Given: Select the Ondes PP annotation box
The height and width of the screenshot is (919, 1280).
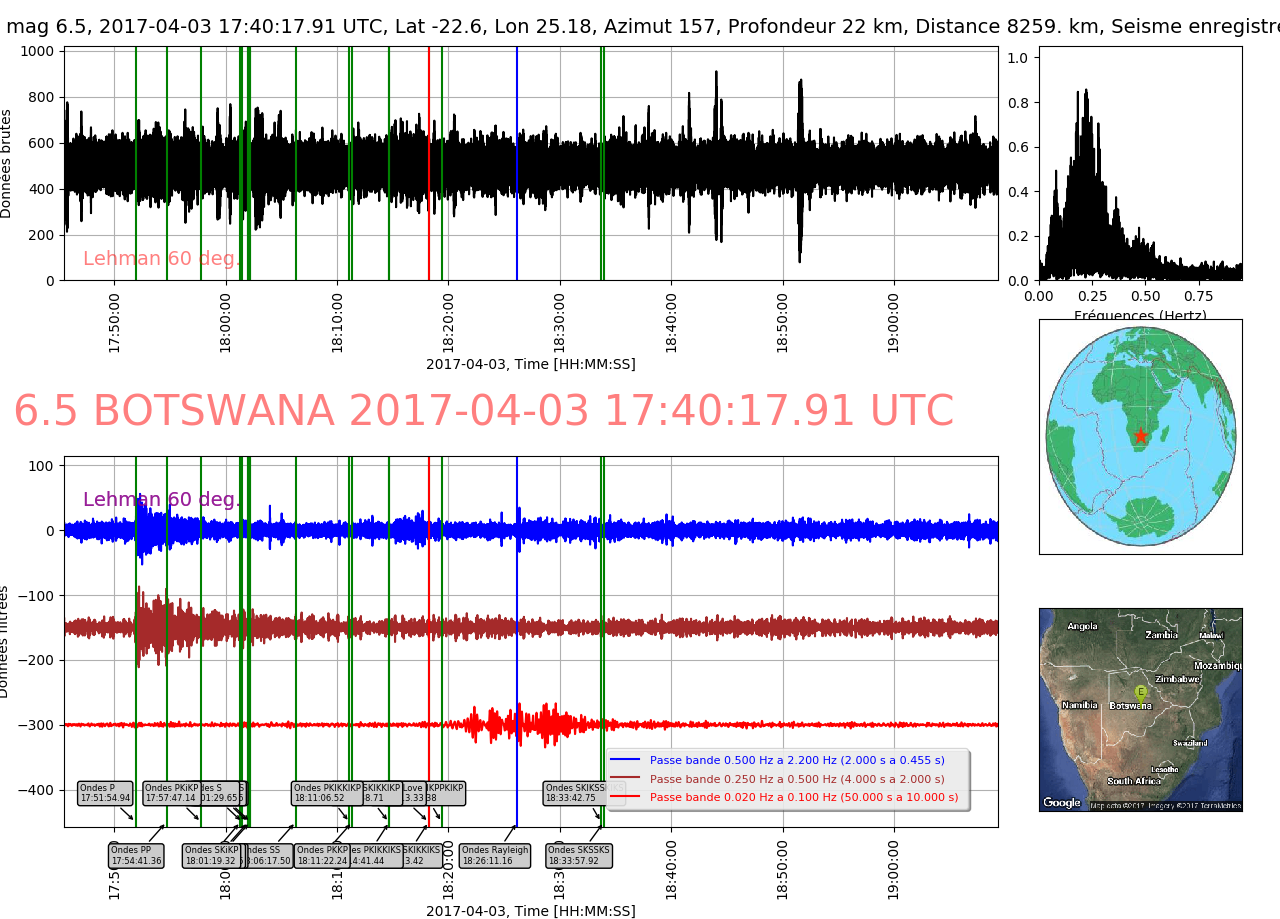Looking at the screenshot, I should pos(136,856).
